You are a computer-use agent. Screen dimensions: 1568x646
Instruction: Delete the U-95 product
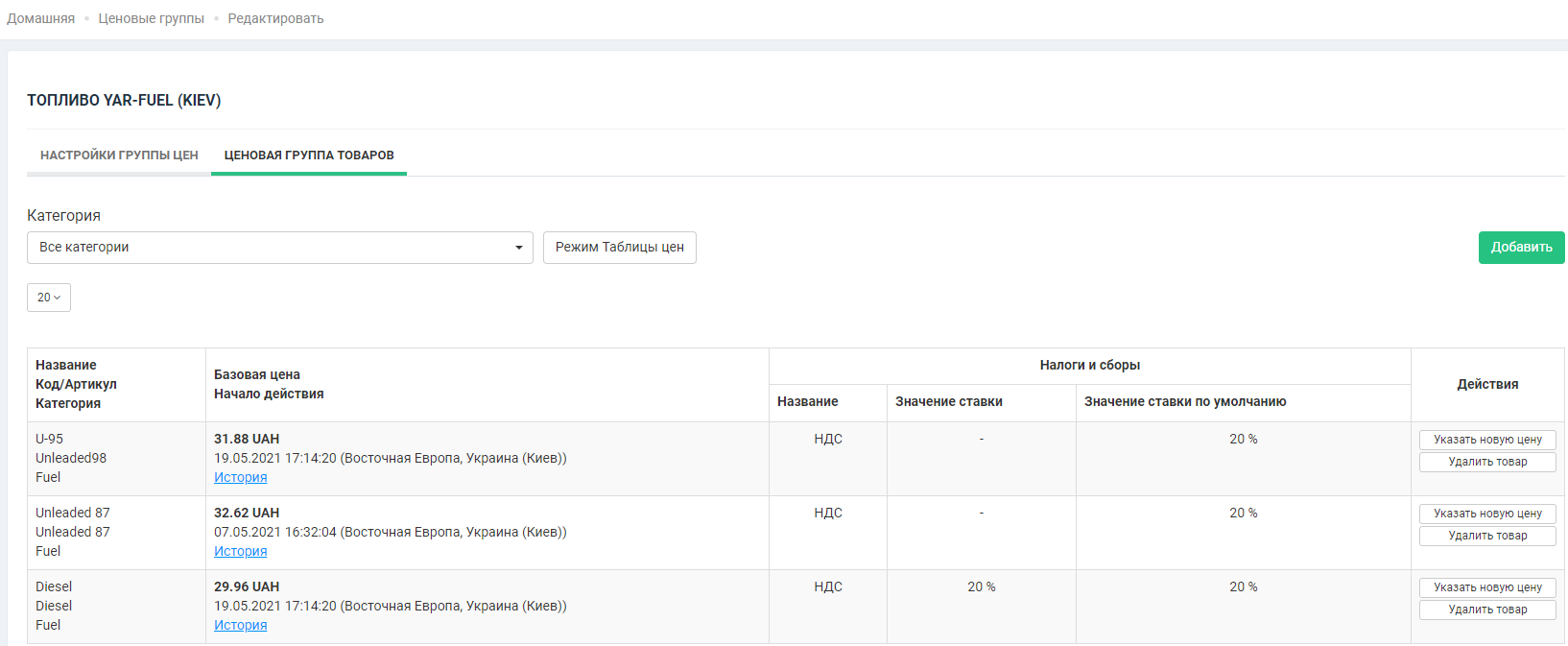[1487, 462]
